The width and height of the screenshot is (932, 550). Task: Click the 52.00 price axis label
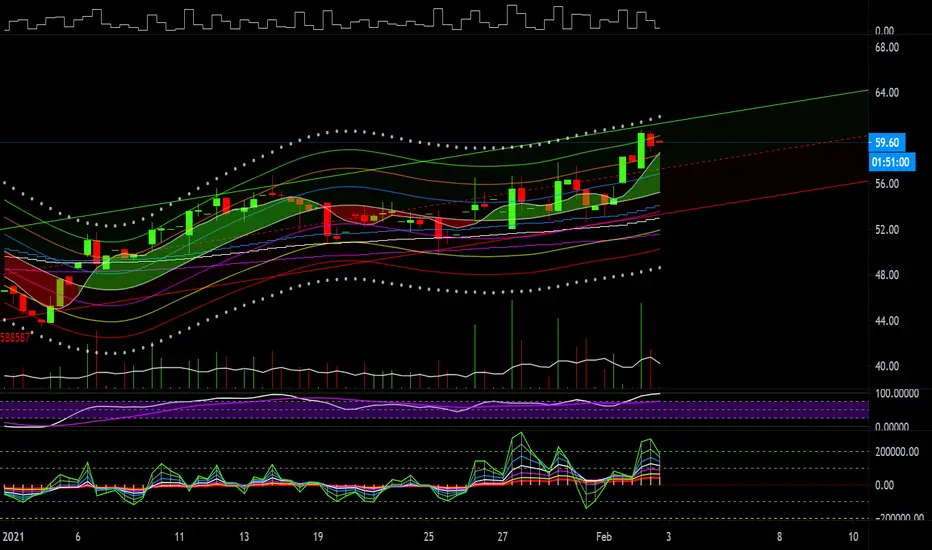click(887, 230)
